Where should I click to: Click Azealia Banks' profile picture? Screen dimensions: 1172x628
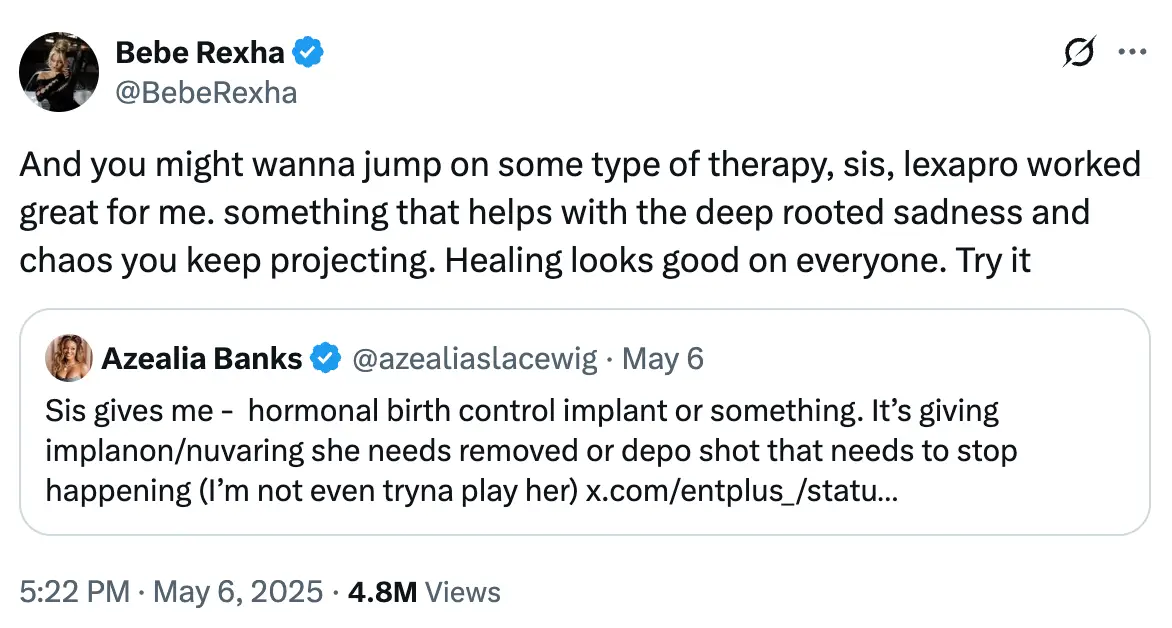(x=68, y=357)
